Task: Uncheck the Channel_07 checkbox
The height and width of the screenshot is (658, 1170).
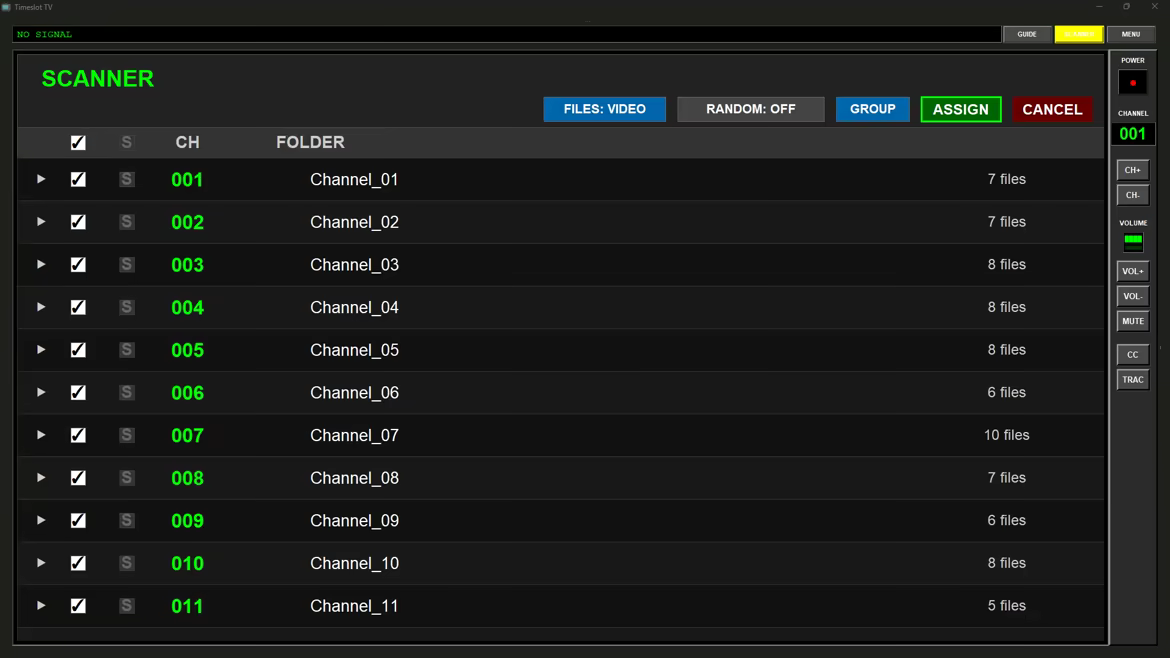Action: pyautogui.click(x=78, y=435)
